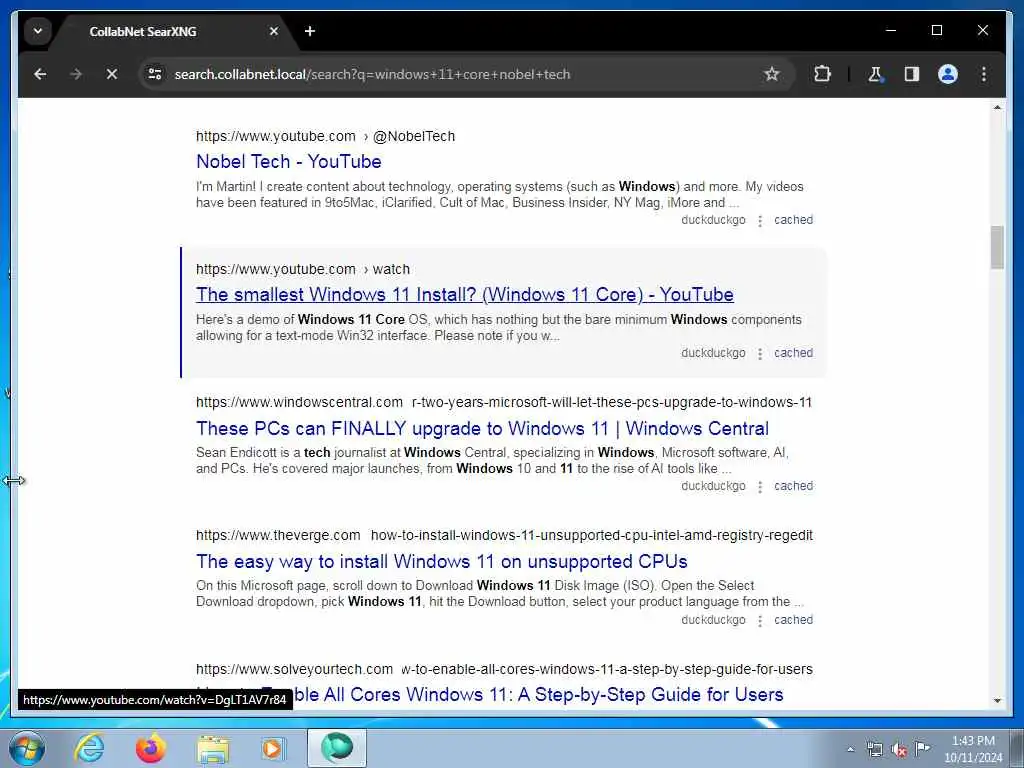Bookmark this page with the star

pos(771,74)
